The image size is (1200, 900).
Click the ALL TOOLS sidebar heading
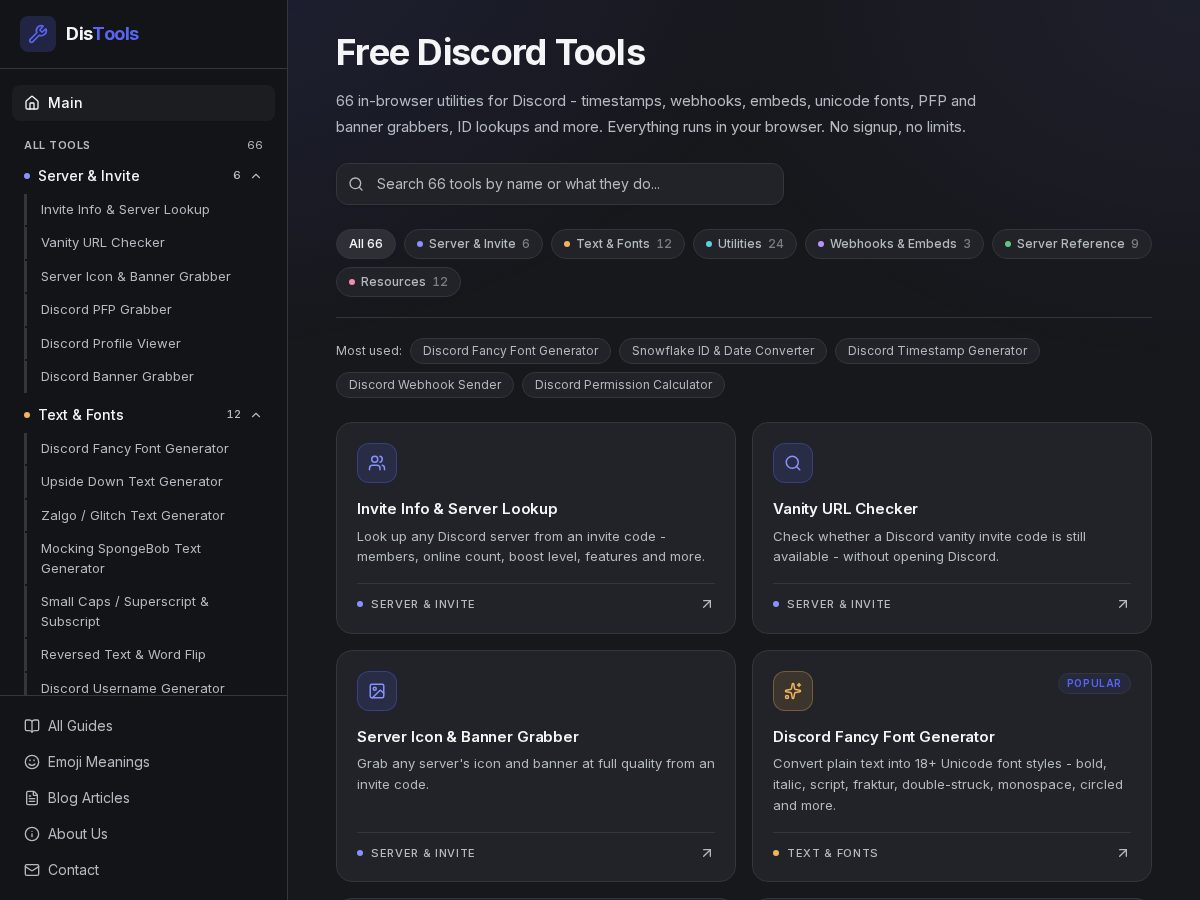(57, 145)
